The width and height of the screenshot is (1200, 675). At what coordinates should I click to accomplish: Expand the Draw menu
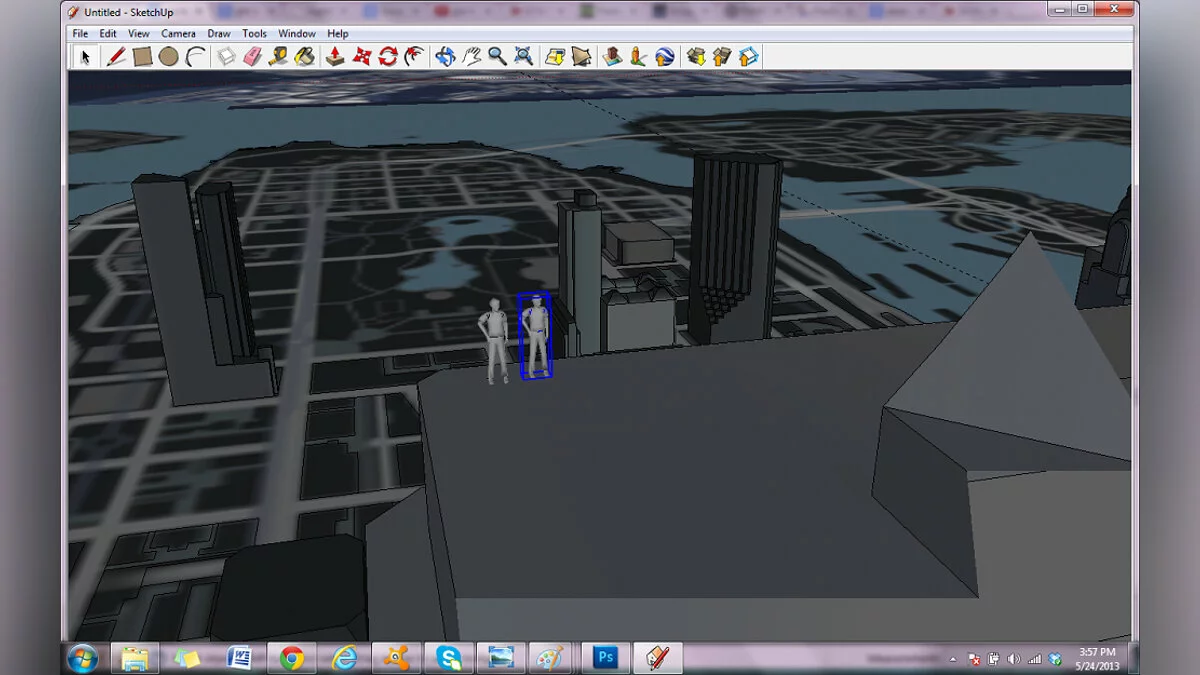pos(219,34)
